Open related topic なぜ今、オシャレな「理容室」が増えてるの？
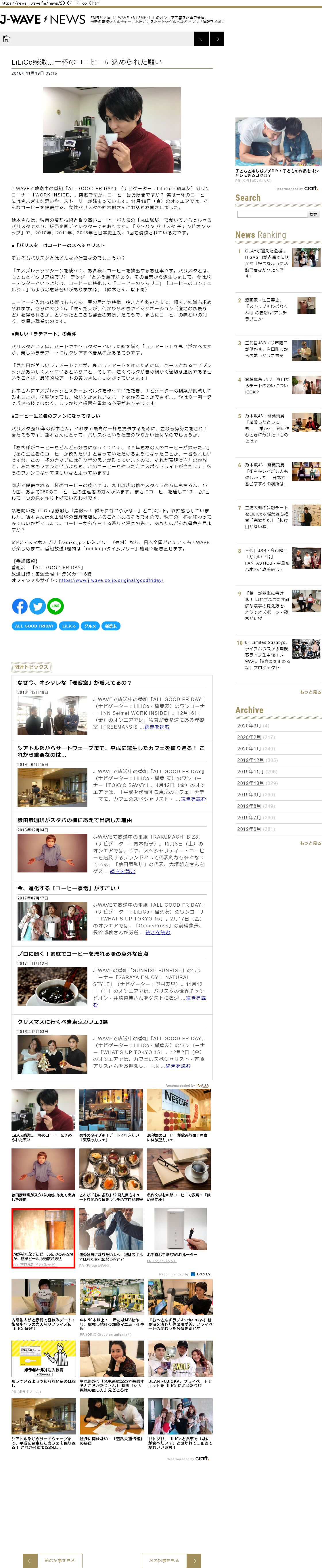Image resolution: width=322 pixels, height=1568 pixels. (74, 683)
